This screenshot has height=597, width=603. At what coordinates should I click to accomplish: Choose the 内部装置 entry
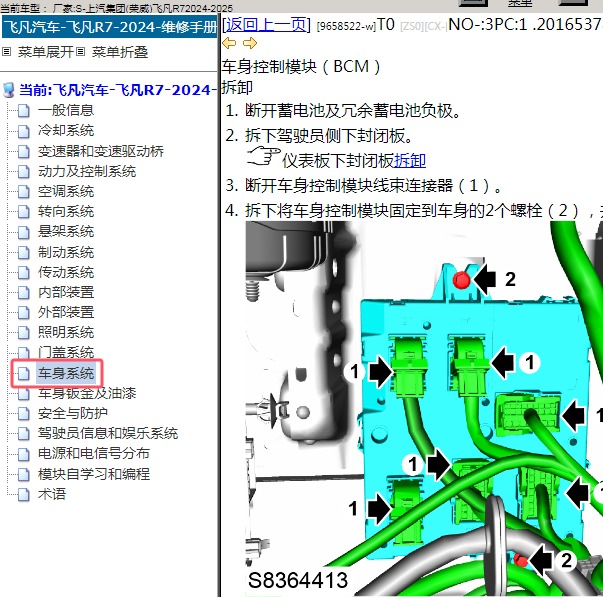tap(66, 292)
